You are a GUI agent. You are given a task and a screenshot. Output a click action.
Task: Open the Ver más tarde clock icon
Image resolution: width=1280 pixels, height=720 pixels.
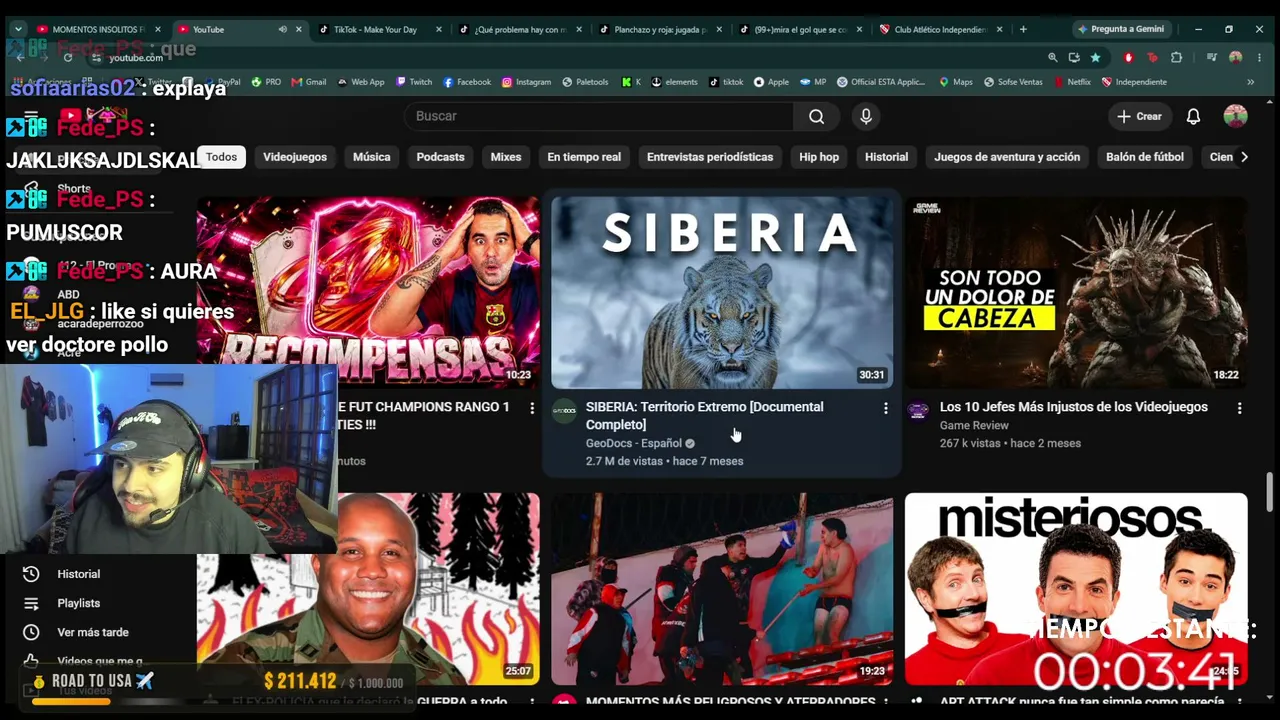[31, 632]
